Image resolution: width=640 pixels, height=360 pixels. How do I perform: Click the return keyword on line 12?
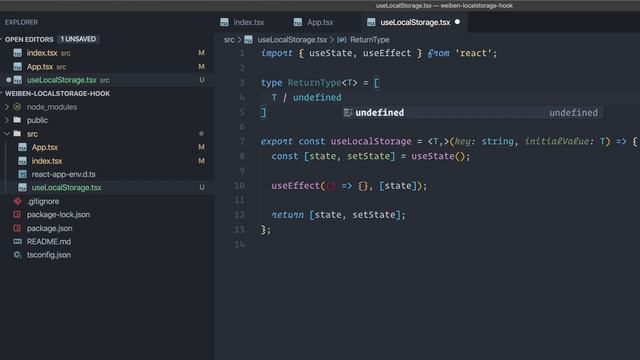coord(287,215)
